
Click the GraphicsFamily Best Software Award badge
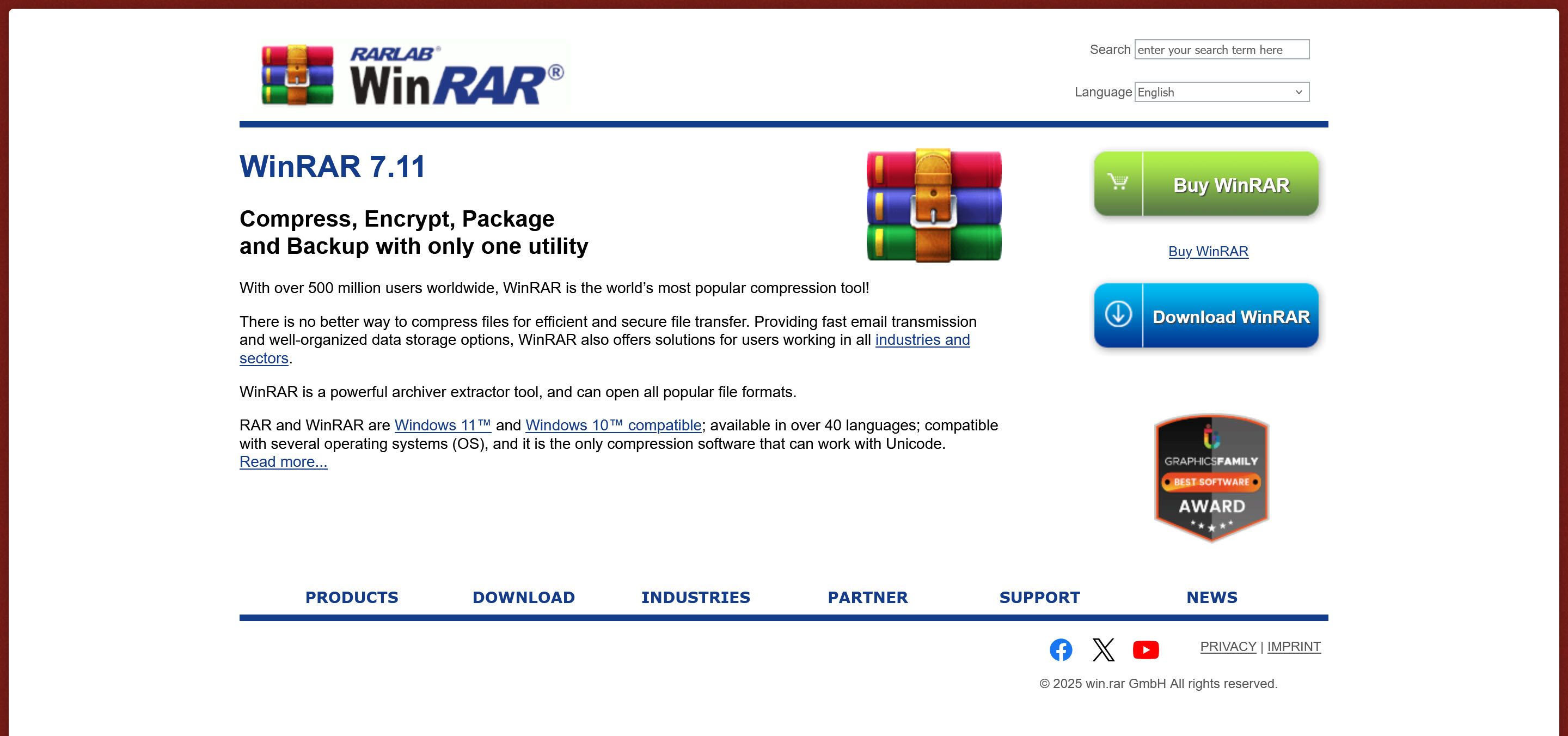point(1211,478)
